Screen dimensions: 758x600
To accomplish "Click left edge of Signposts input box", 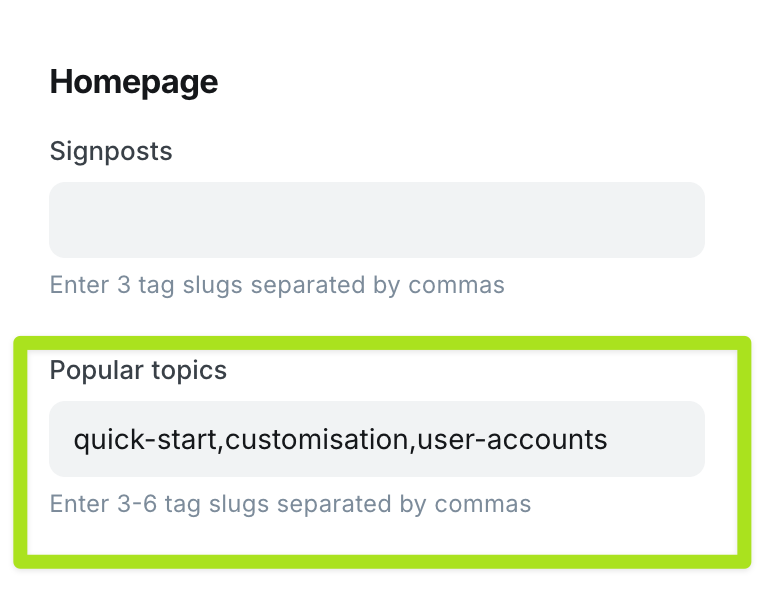I will pyautogui.click(x=62, y=220).
